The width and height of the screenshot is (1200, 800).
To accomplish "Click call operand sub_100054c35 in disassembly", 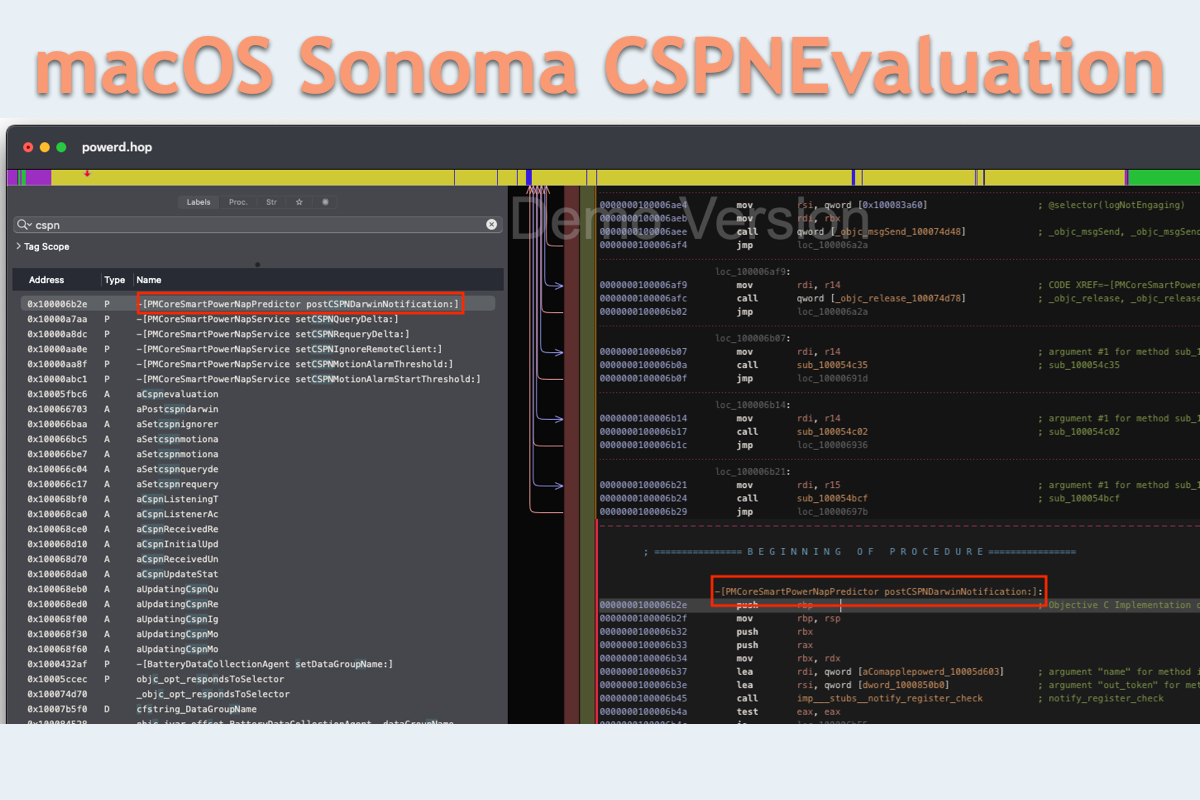I will (833, 365).
